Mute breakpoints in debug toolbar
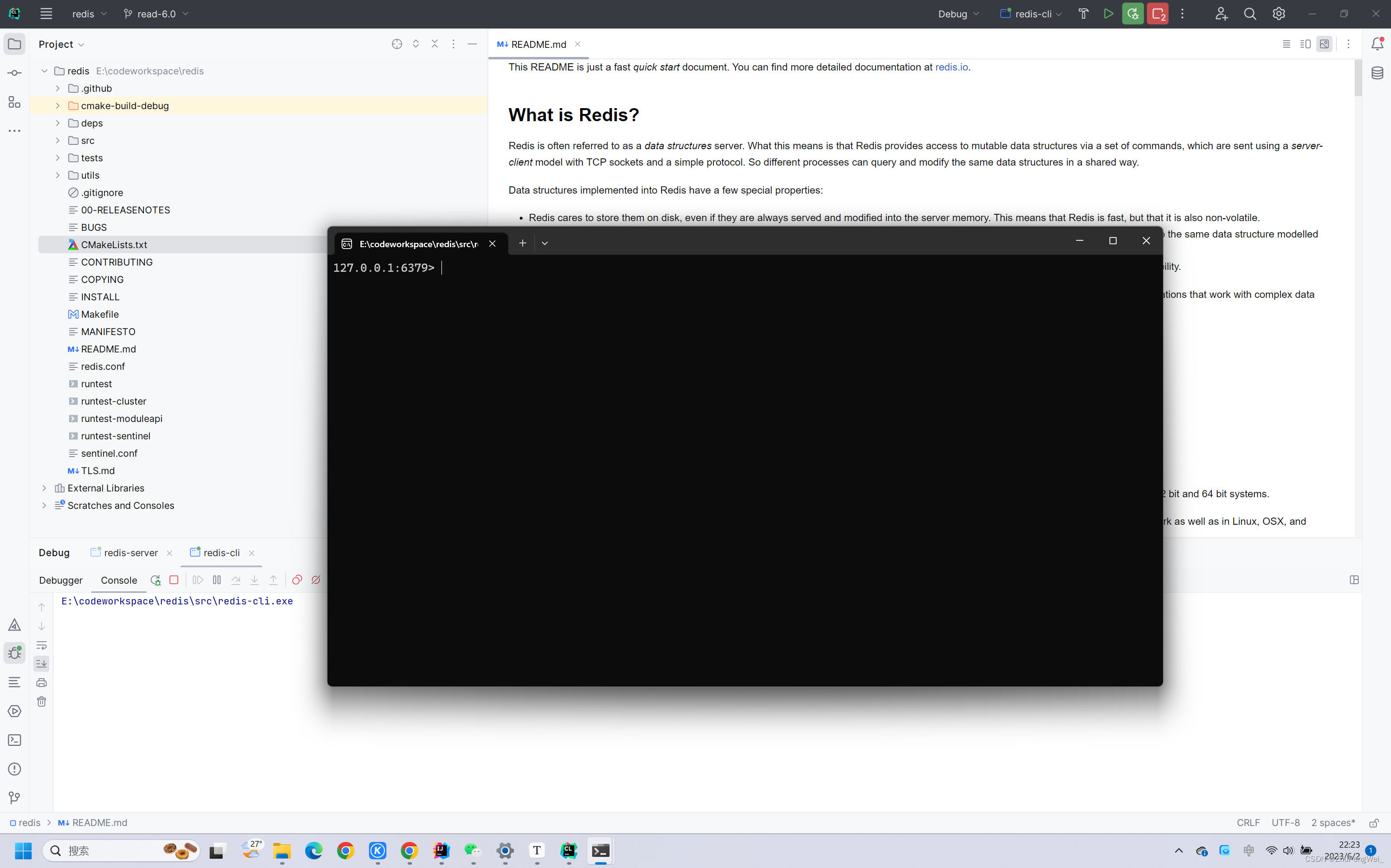Viewport: 1391px width, 868px height. 316,580
